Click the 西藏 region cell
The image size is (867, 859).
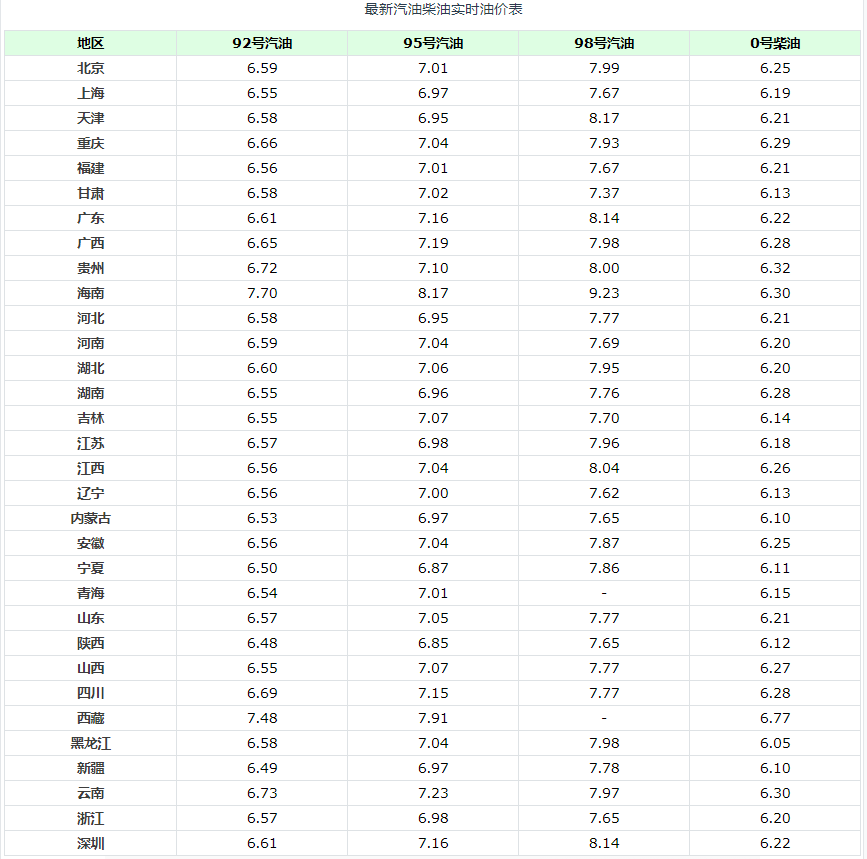(x=91, y=718)
